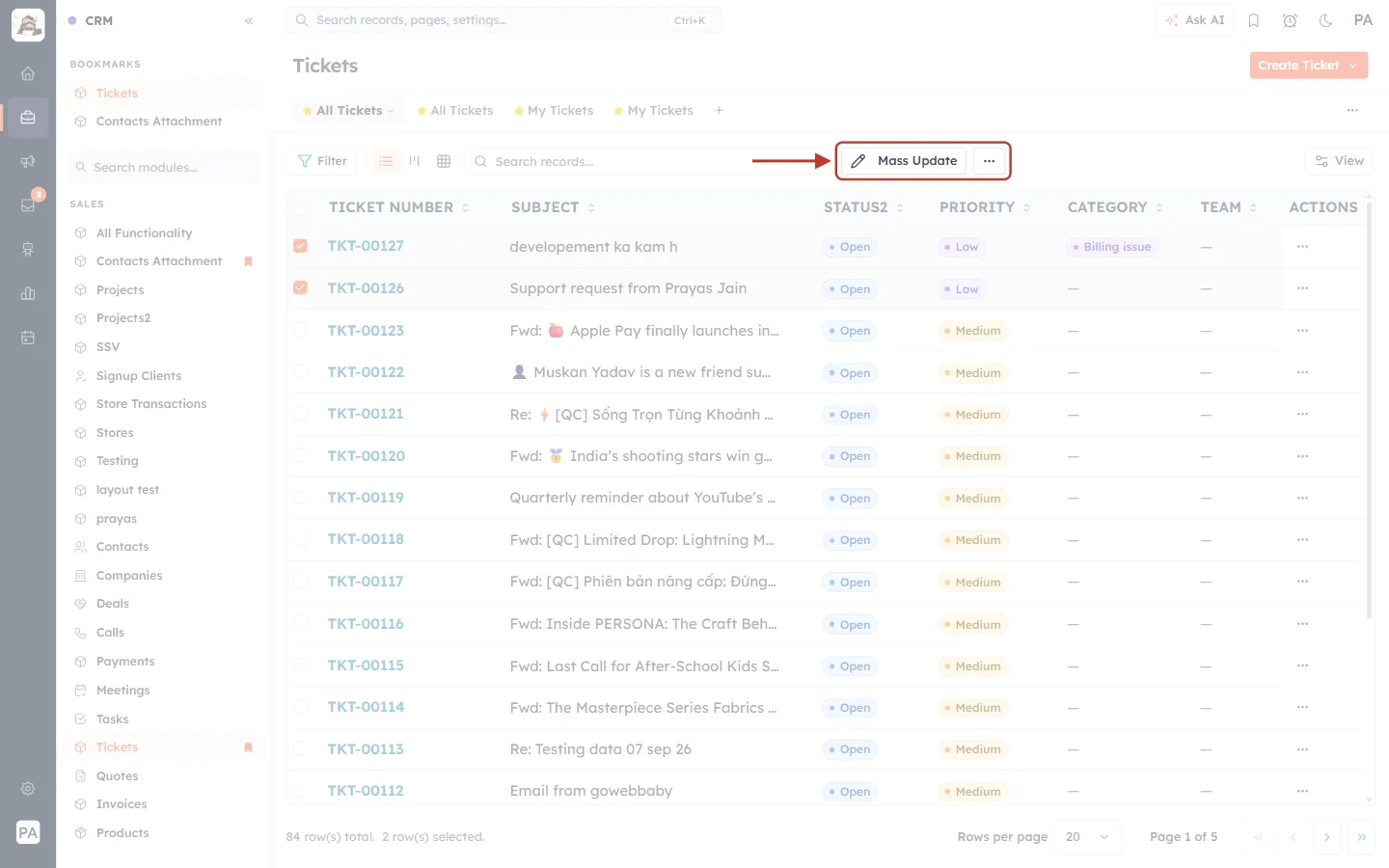Check the TKT-00122 row checkbox

click(x=301, y=371)
